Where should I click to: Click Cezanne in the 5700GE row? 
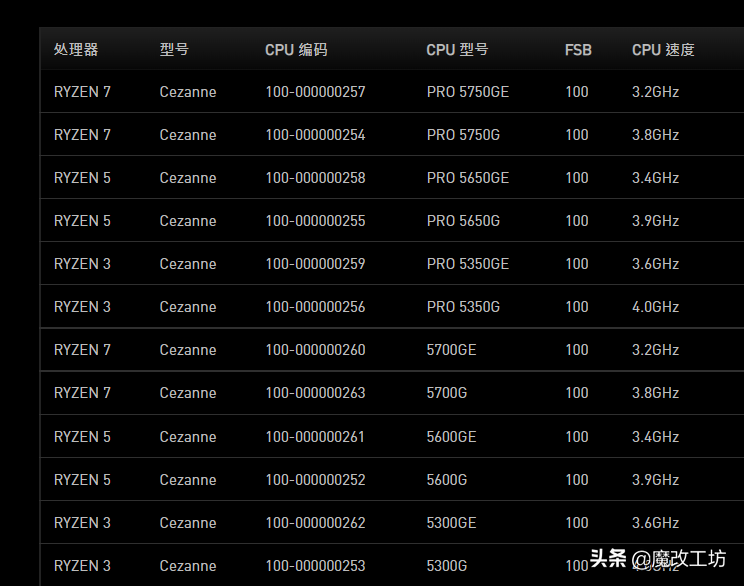coord(188,350)
